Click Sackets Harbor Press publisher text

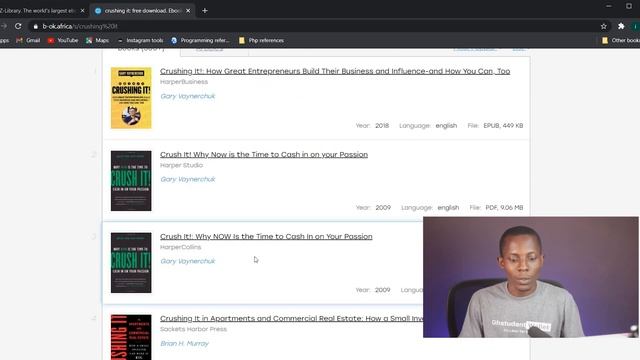point(193,329)
